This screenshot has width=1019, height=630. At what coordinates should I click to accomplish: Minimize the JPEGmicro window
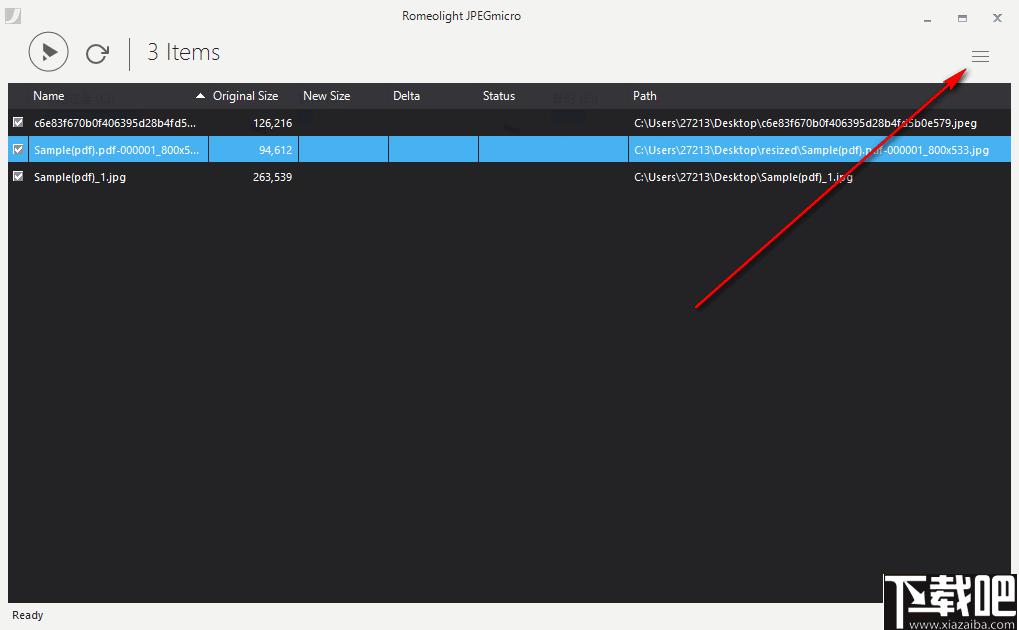pos(927,18)
